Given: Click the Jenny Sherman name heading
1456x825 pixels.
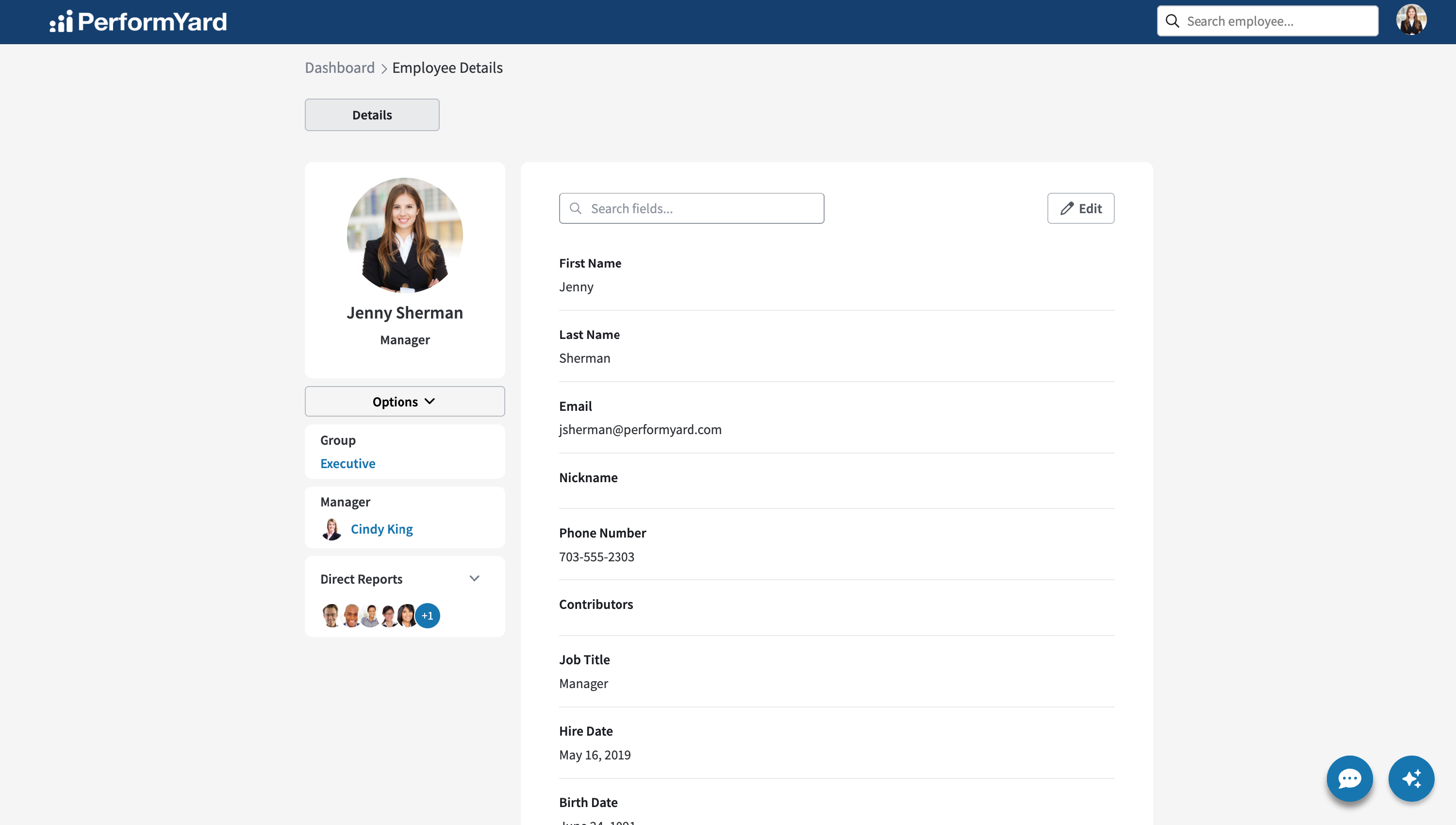Looking at the screenshot, I should 405,313.
